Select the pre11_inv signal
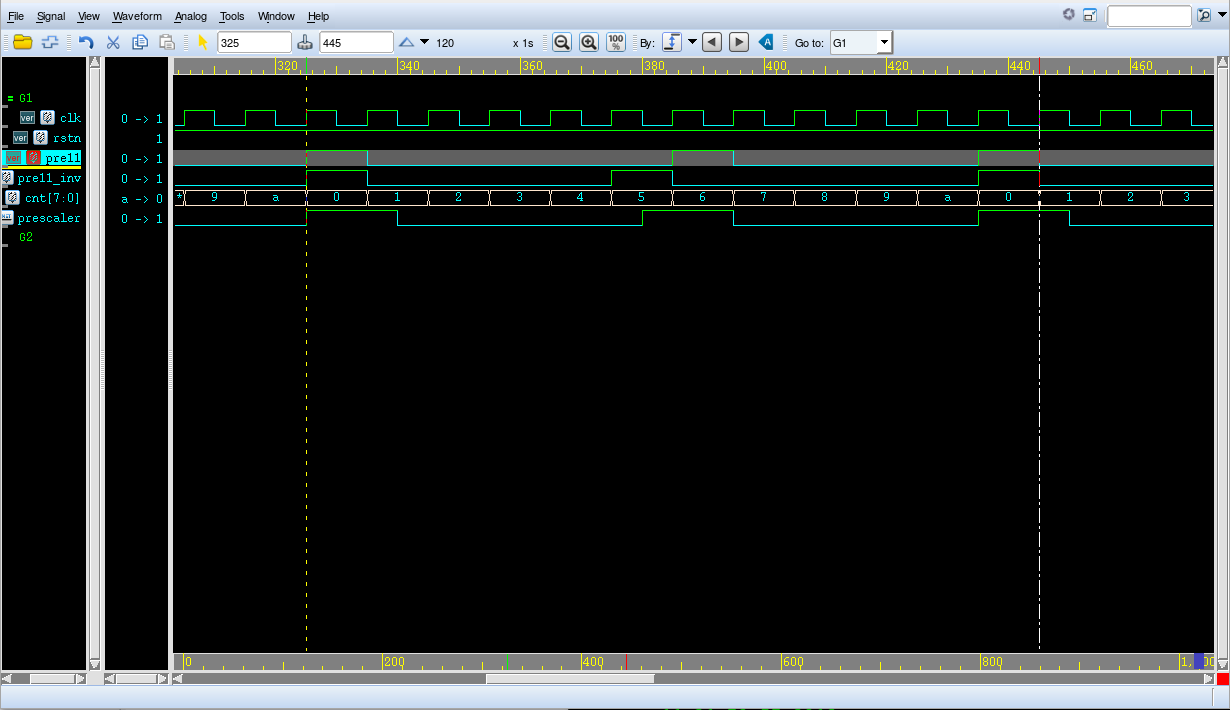 click(x=49, y=178)
